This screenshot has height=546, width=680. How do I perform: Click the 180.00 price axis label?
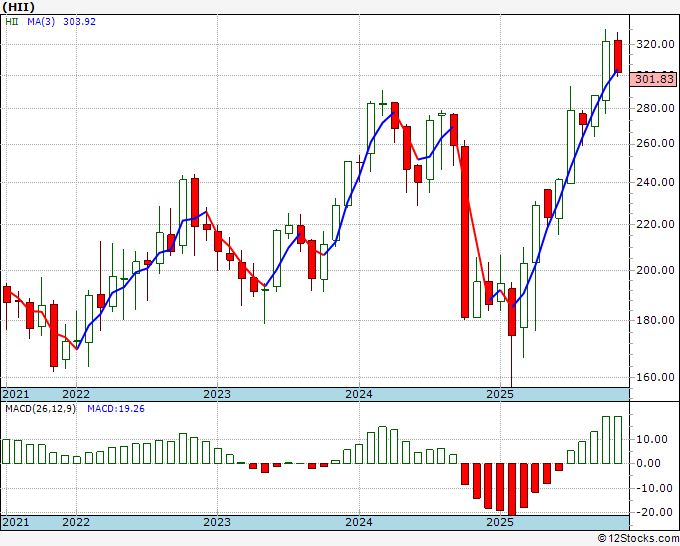pos(655,320)
